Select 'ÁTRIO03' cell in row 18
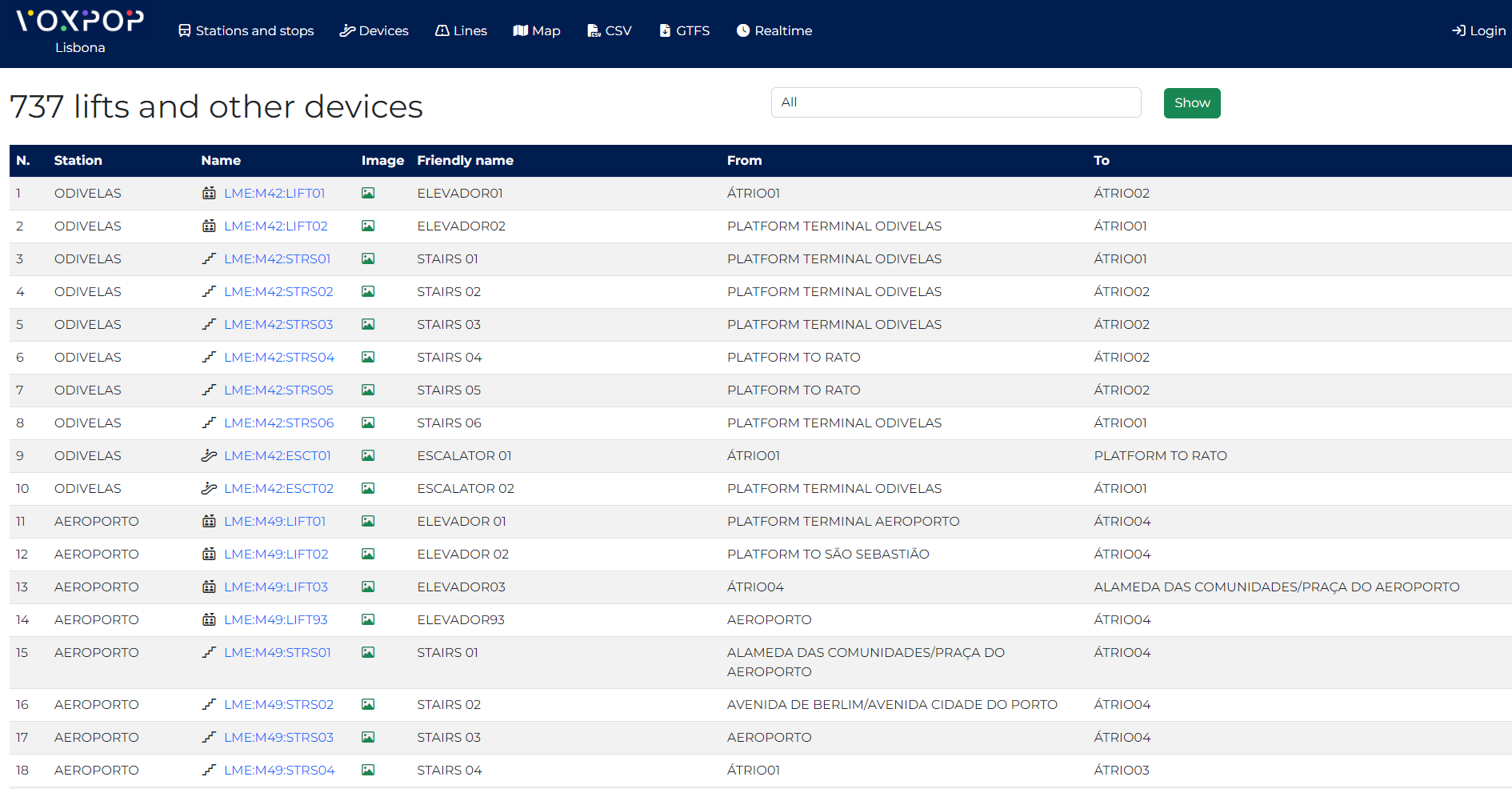1512x789 pixels. tap(1122, 770)
